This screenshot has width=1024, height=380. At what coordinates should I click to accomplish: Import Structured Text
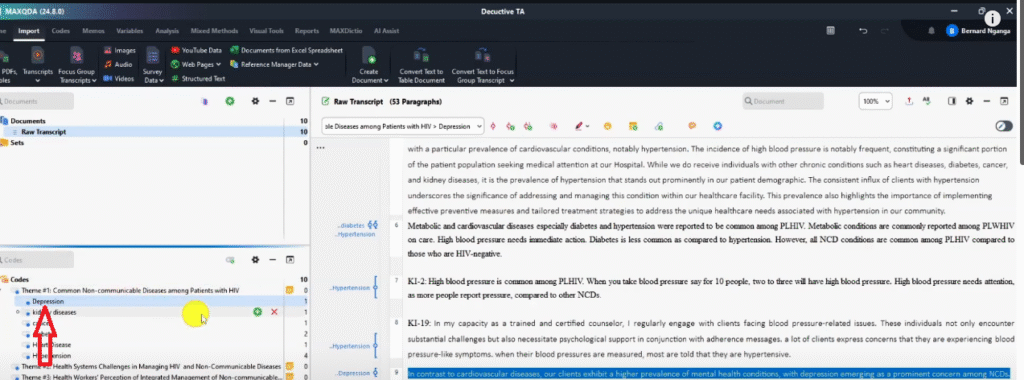199,78
